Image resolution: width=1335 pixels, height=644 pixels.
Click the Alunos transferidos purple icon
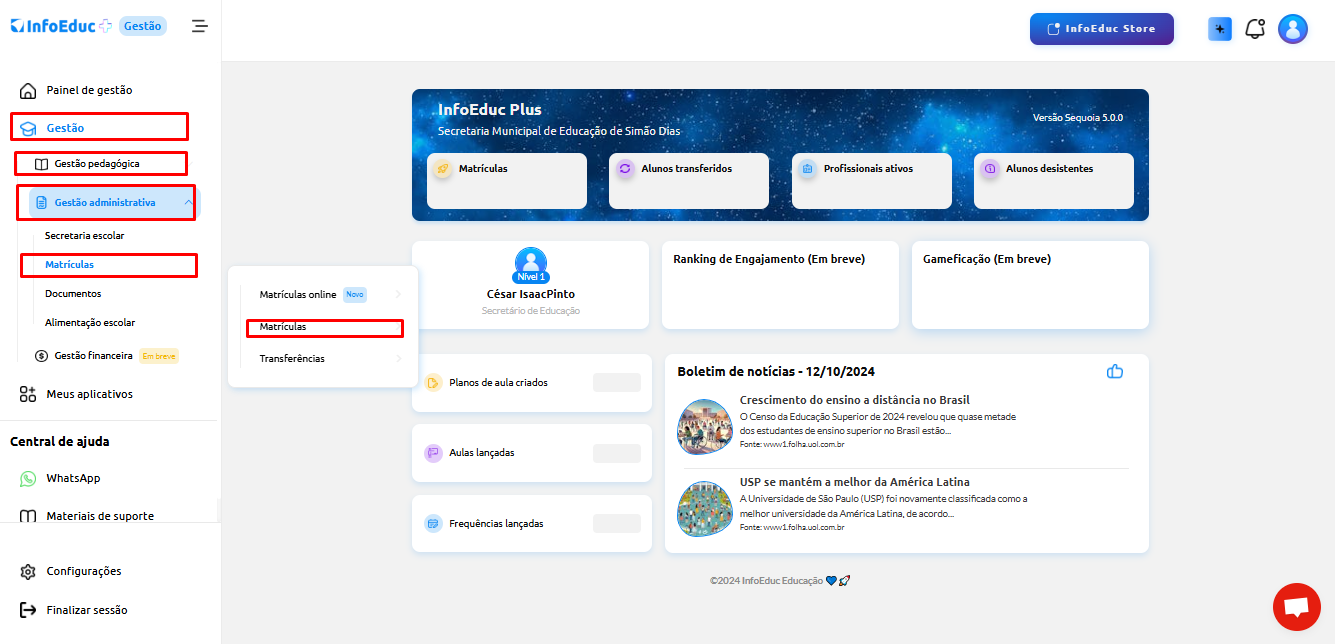[625, 169]
